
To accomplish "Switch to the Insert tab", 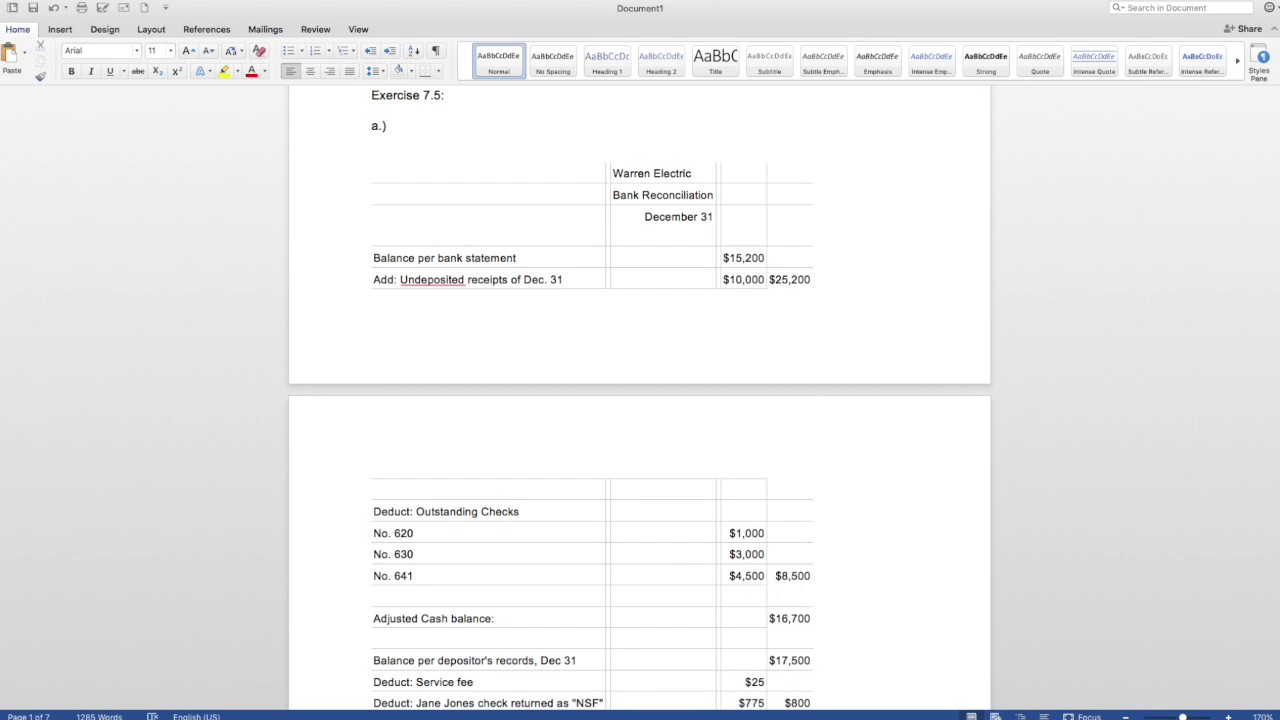I will pyautogui.click(x=60, y=30).
